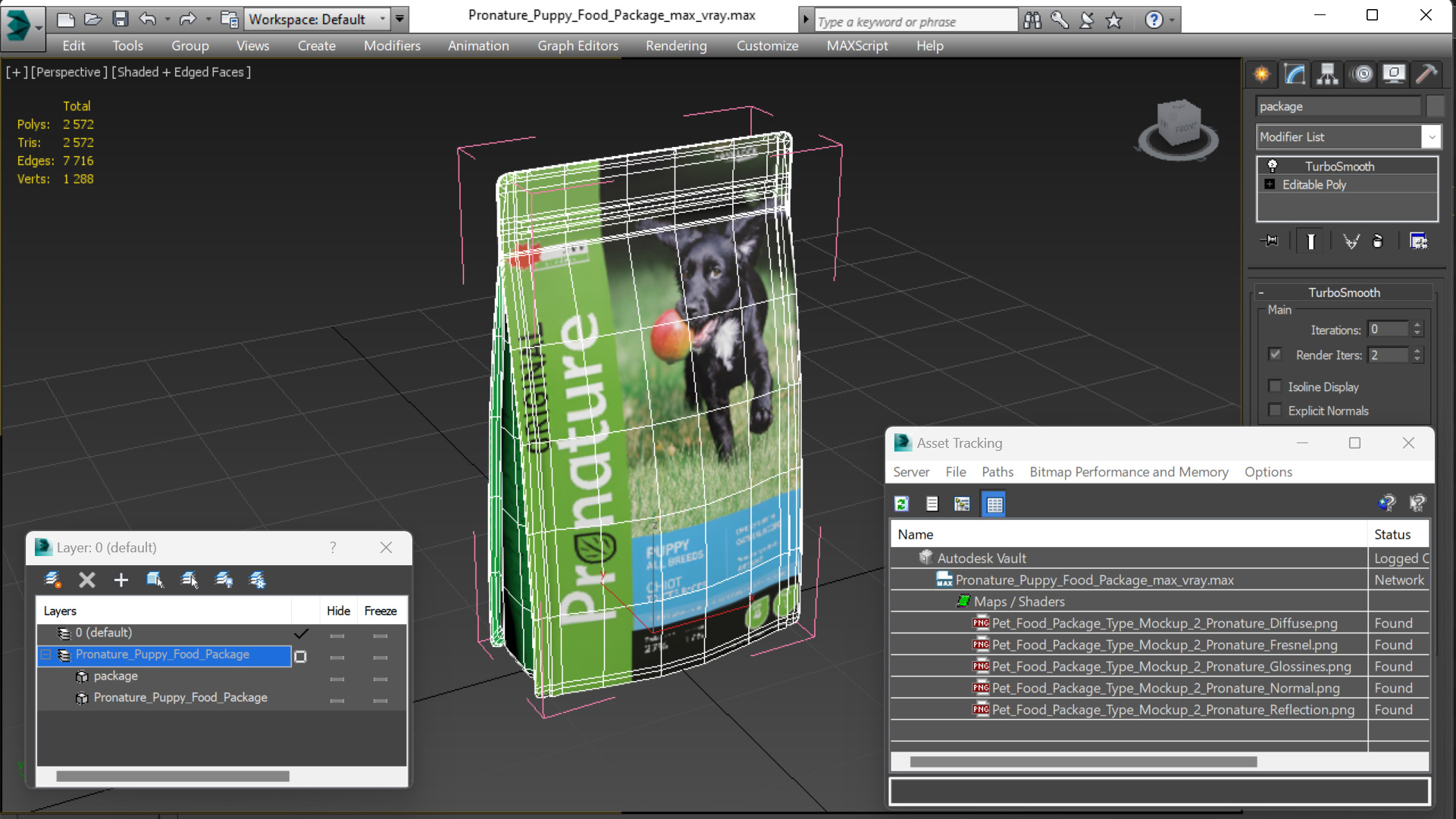The width and height of the screenshot is (1456, 819).
Task: Open the Rendering menu
Action: click(x=676, y=45)
